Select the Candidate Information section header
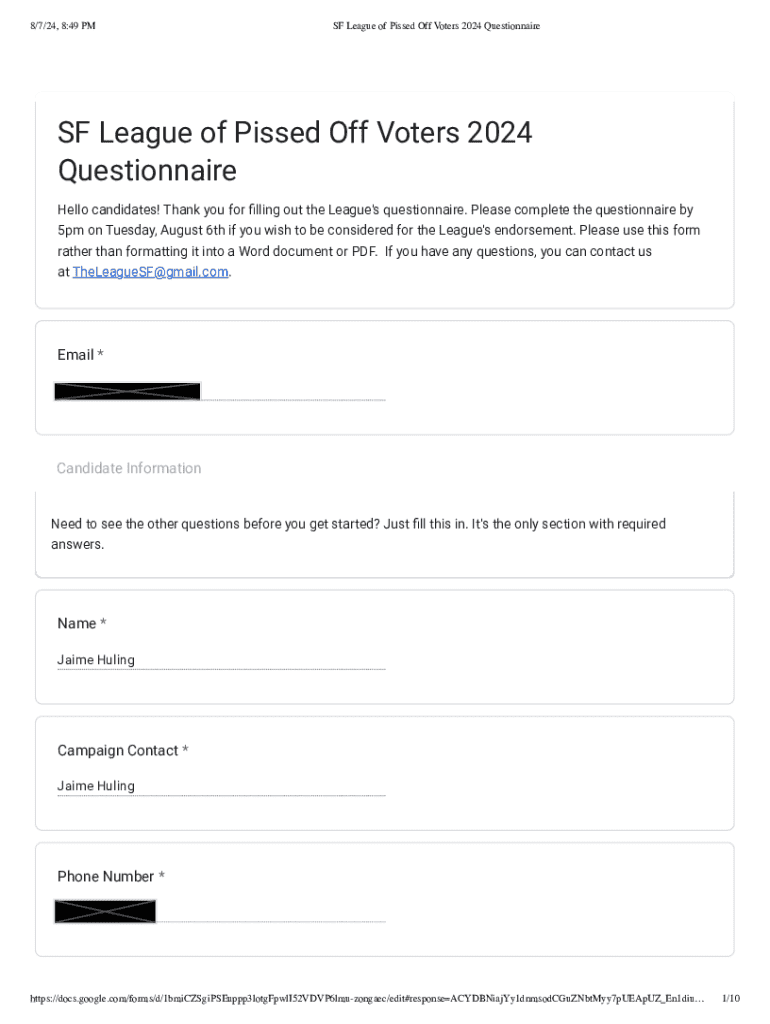This screenshot has width=770, height=1024. coord(129,468)
